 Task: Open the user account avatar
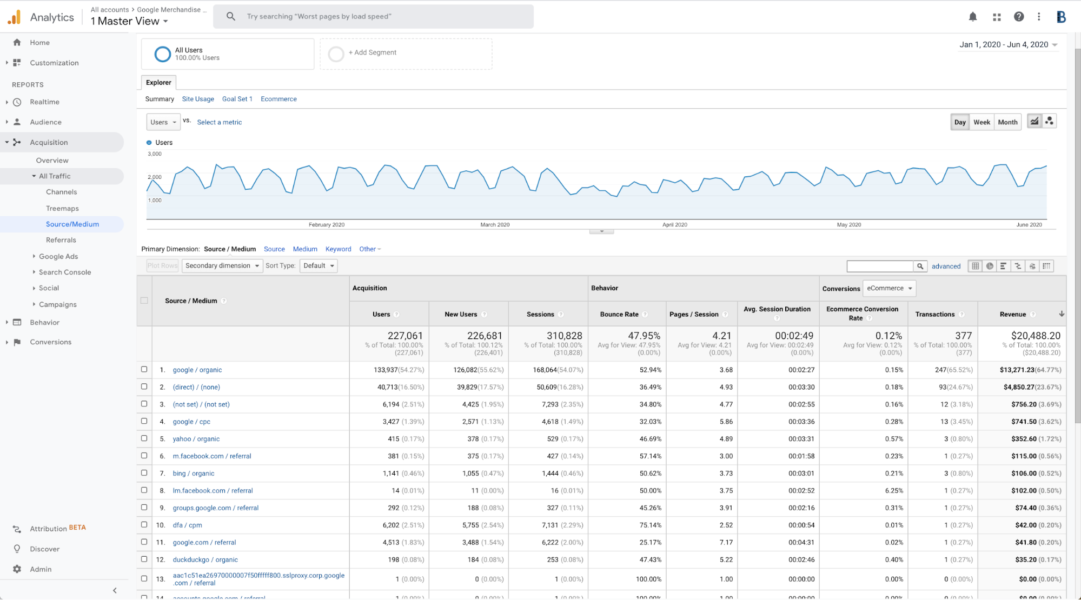(1061, 17)
